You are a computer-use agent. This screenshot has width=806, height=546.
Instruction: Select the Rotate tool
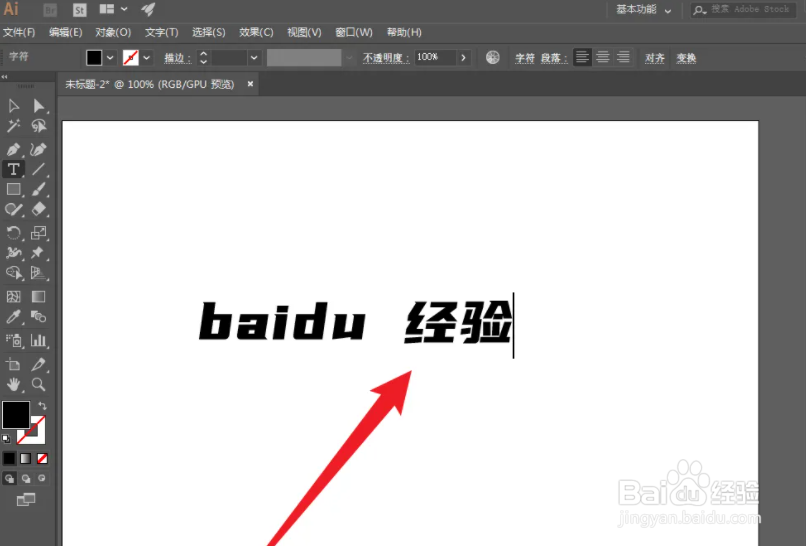tap(14, 233)
